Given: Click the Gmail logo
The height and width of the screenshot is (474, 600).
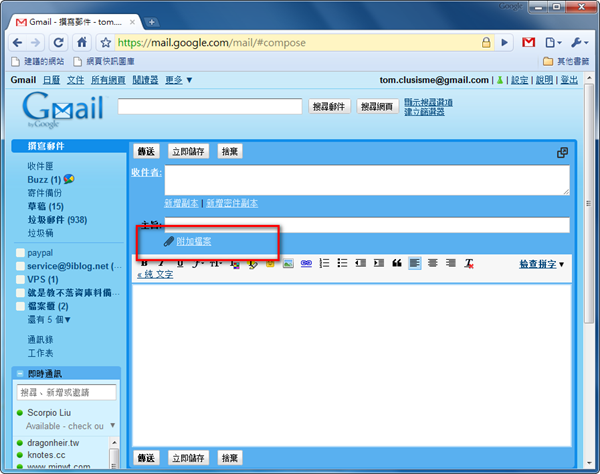Looking at the screenshot, I should coord(63,108).
